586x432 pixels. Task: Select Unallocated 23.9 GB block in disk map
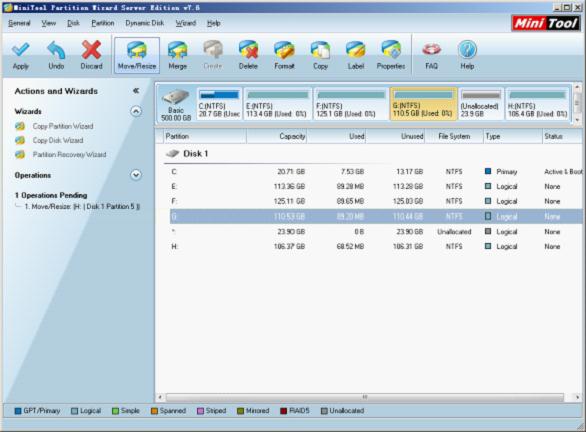[481, 104]
